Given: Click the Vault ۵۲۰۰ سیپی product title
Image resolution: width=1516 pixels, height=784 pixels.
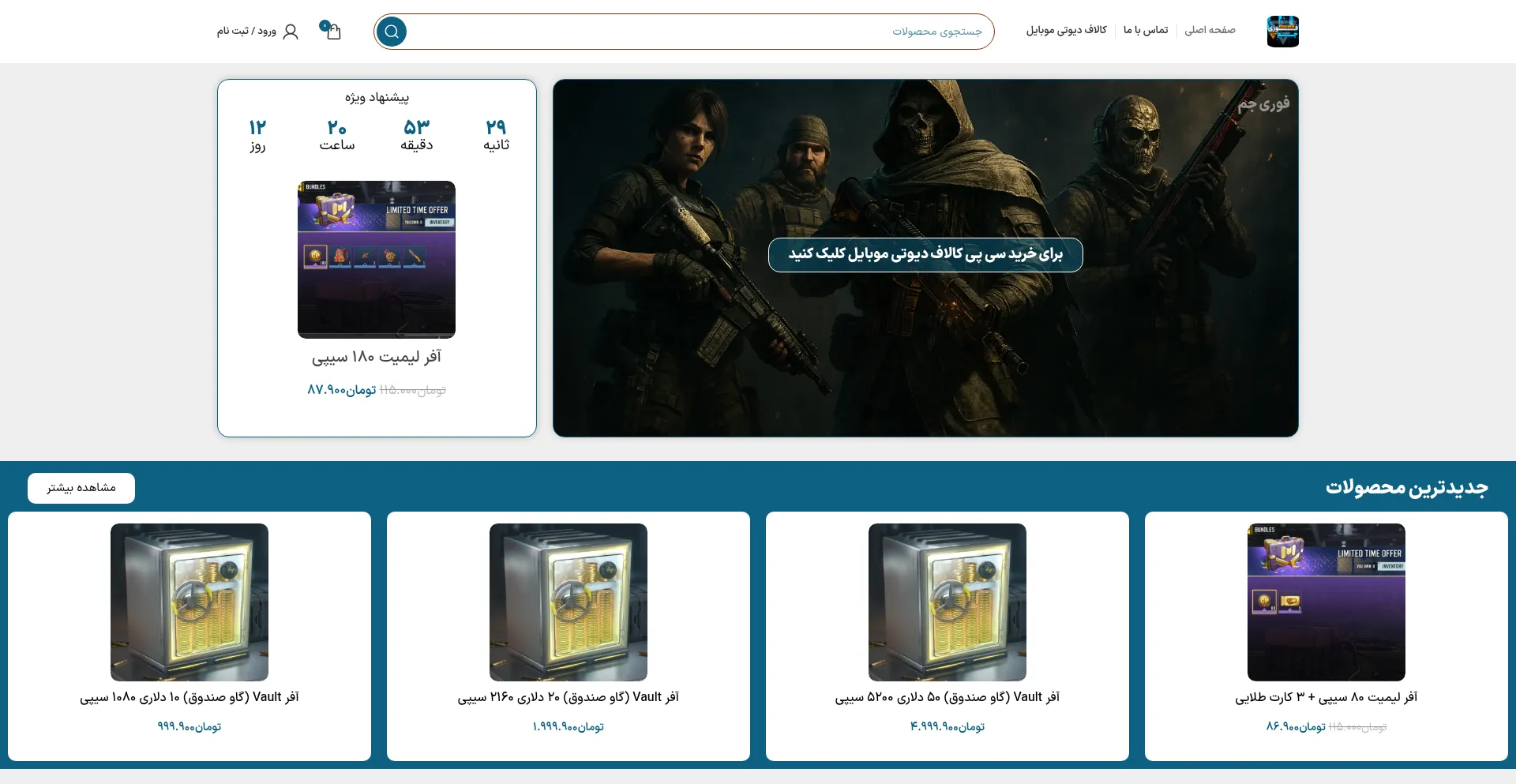Looking at the screenshot, I should click(x=947, y=697).
